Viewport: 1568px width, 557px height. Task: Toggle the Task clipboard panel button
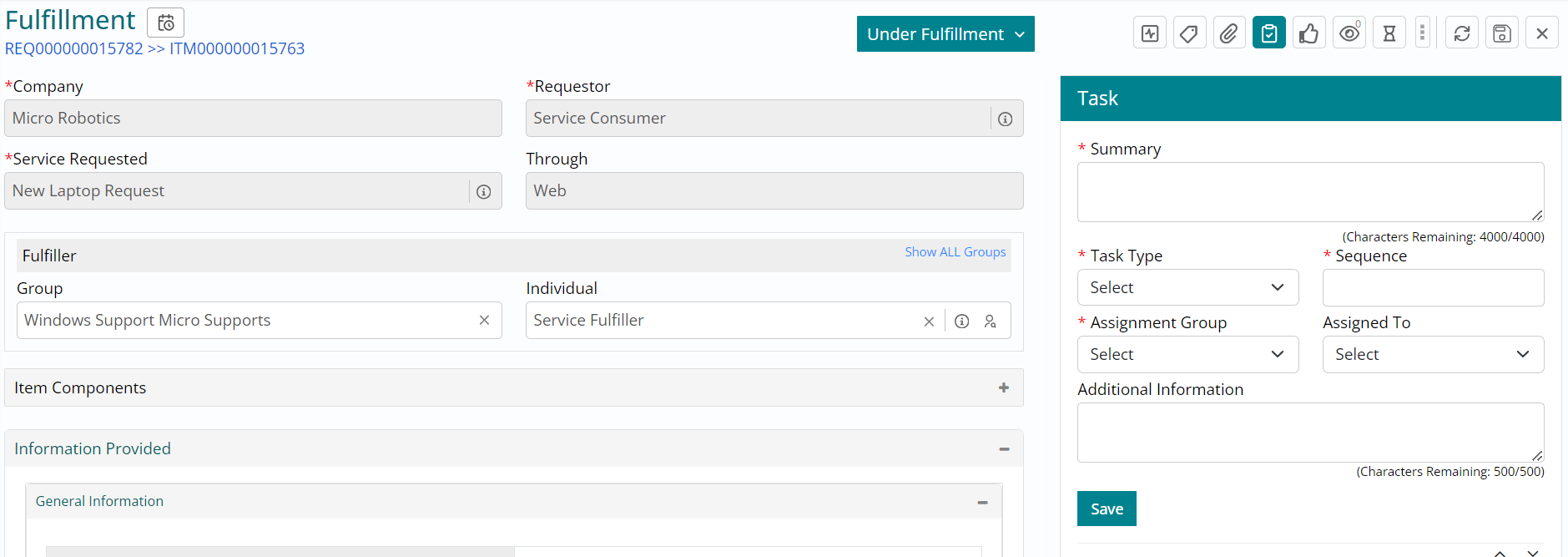pos(1268,33)
